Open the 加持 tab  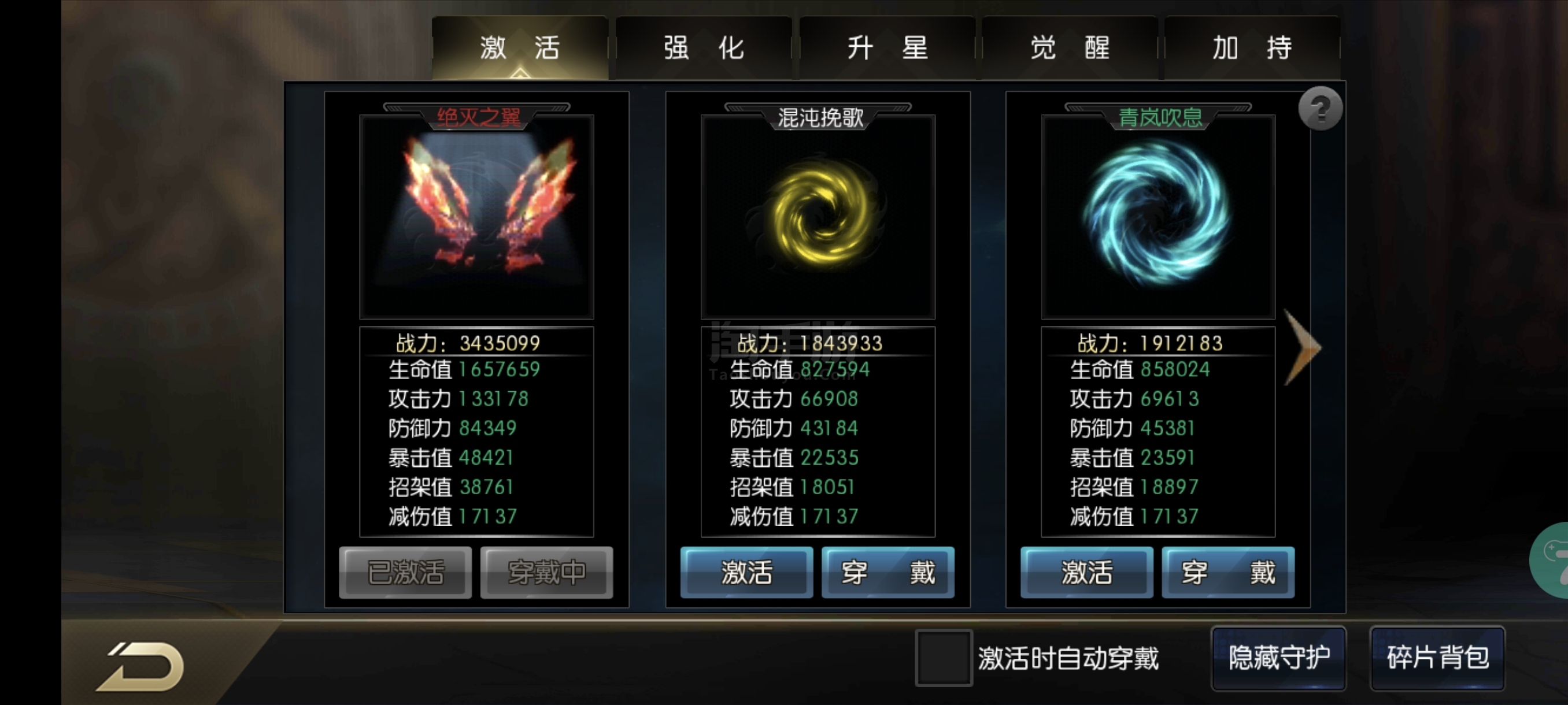(x=1252, y=47)
